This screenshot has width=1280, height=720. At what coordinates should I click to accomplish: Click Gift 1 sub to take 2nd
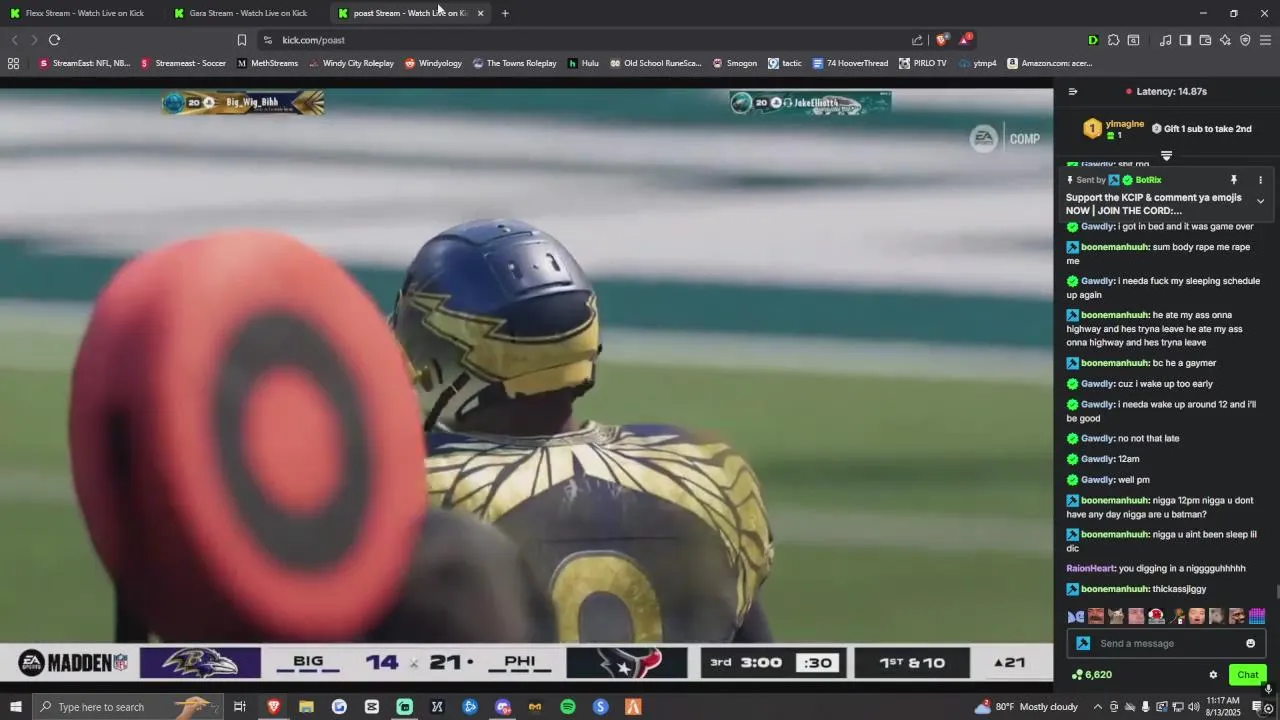pyautogui.click(x=1201, y=129)
